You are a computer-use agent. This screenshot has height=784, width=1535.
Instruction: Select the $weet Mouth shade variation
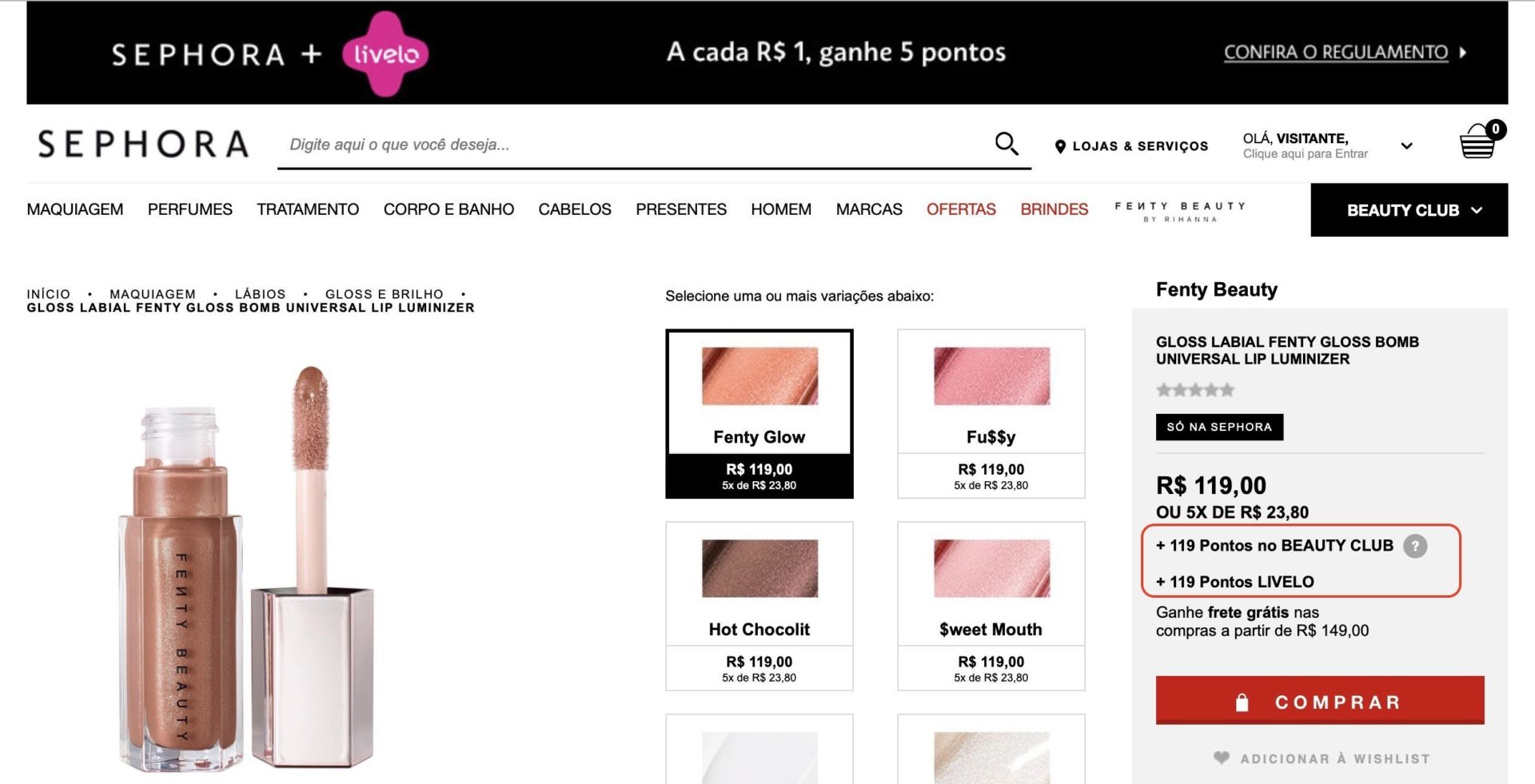point(991,606)
